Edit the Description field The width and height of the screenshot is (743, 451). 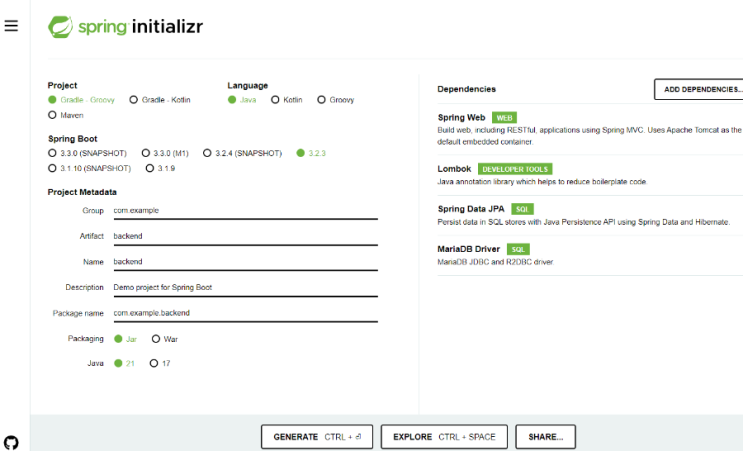(245, 288)
